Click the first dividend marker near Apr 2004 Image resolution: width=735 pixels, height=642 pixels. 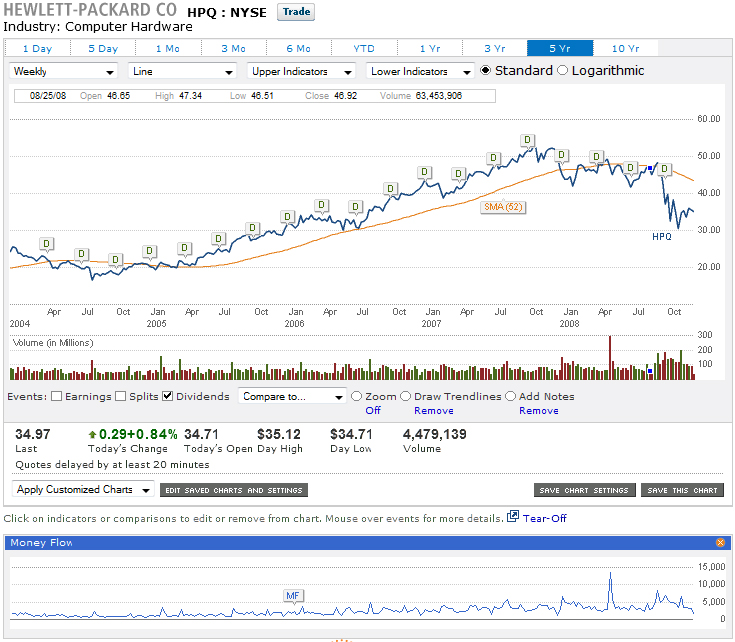46,244
